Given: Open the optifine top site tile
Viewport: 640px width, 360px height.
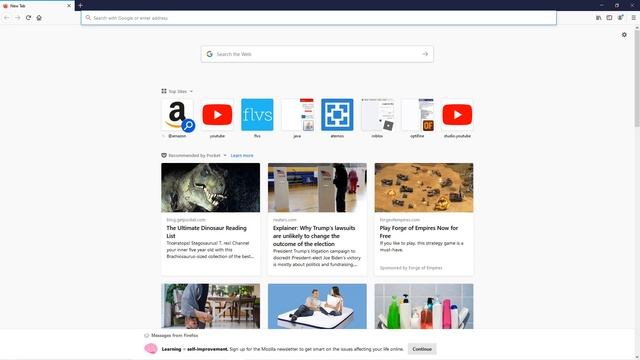Looking at the screenshot, I should point(417,115).
